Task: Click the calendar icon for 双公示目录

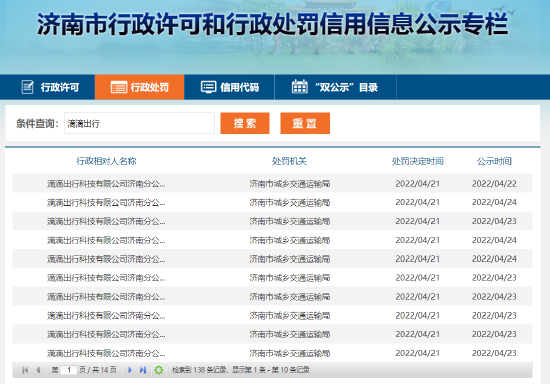Action: pos(300,87)
